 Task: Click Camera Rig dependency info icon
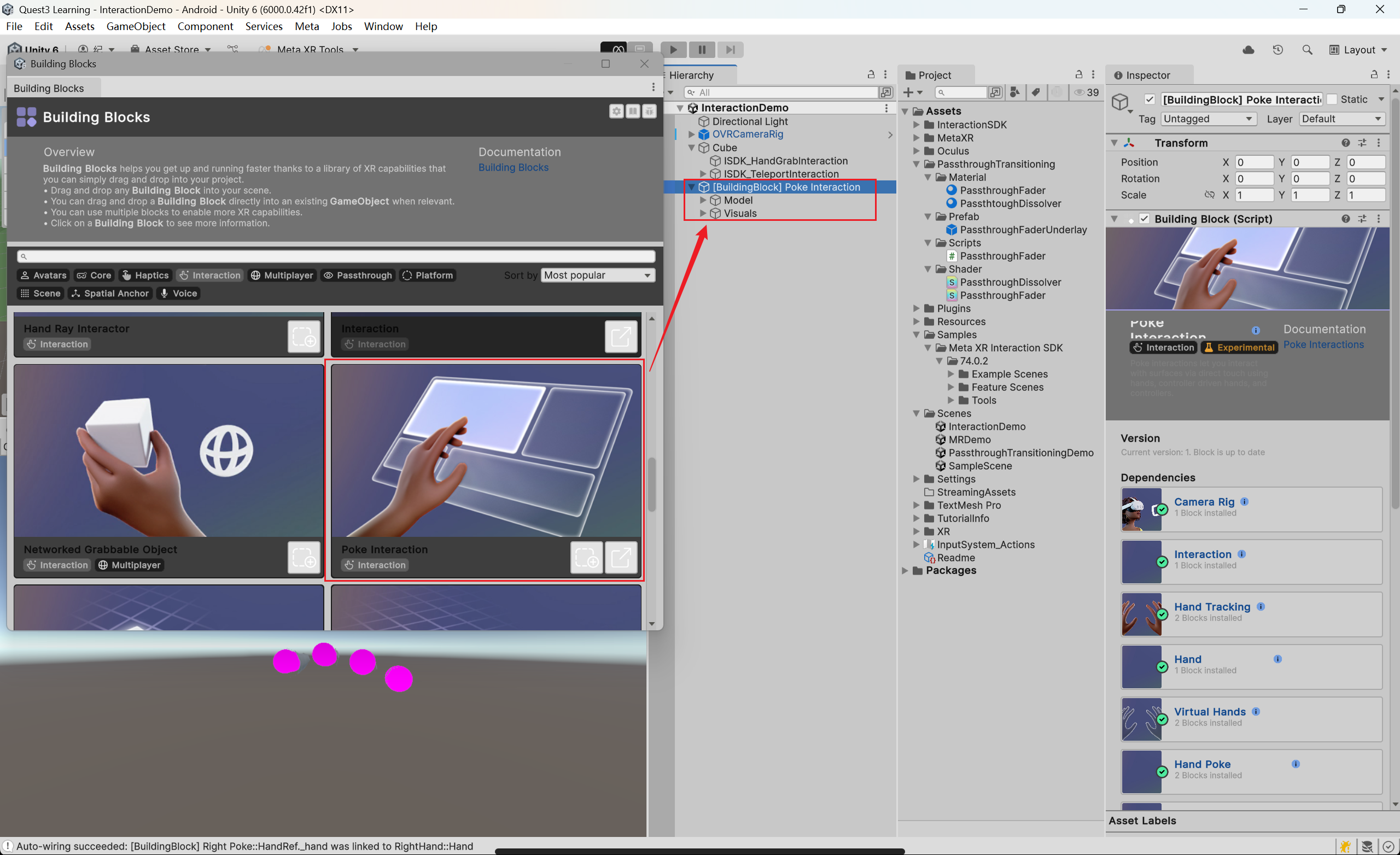[1244, 502]
